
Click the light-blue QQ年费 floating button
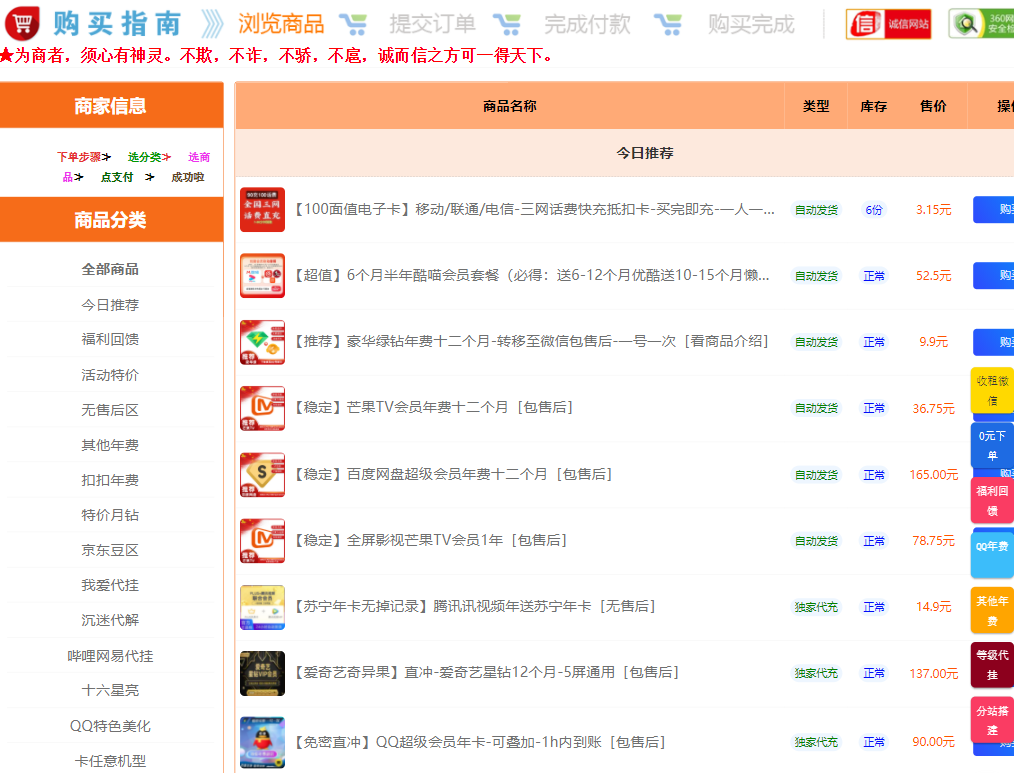coord(992,554)
